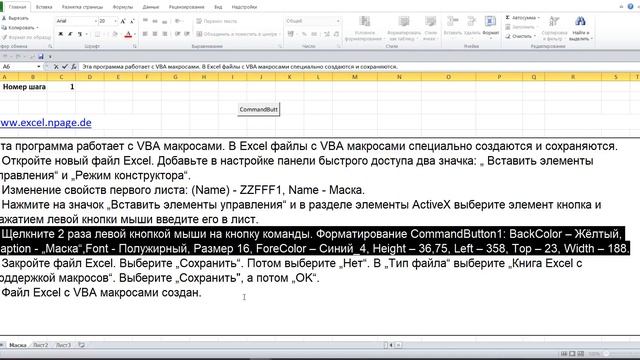Click the top vertical align icon
640x360 pixels.
tap(145, 21)
